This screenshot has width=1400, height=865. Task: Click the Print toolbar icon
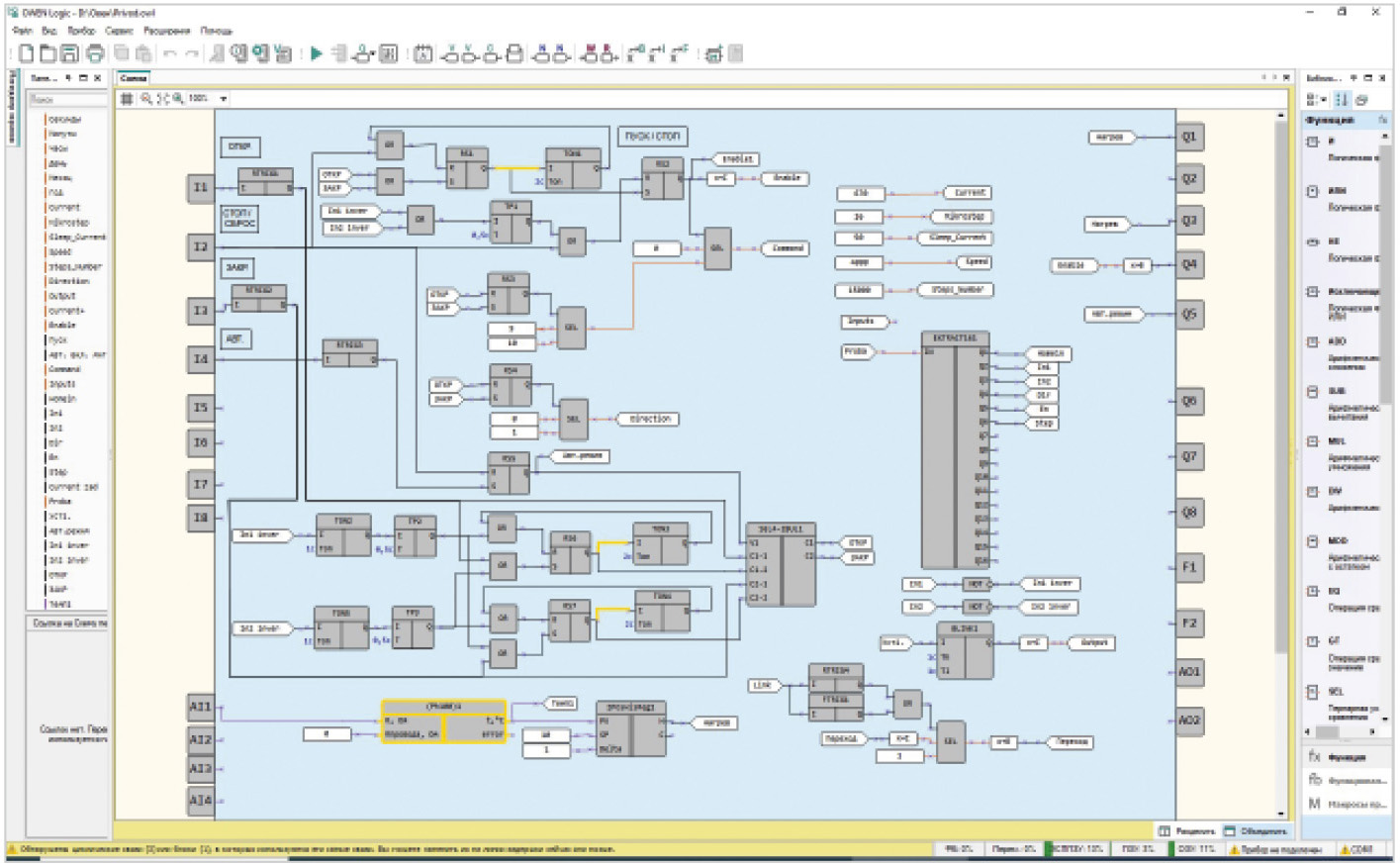pyautogui.click(x=95, y=53)
